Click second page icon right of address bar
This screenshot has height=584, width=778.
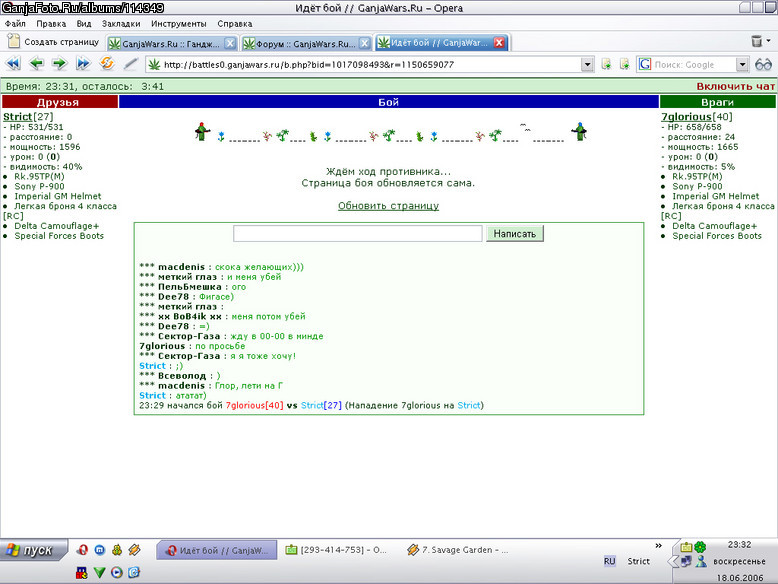click(624, 64)
